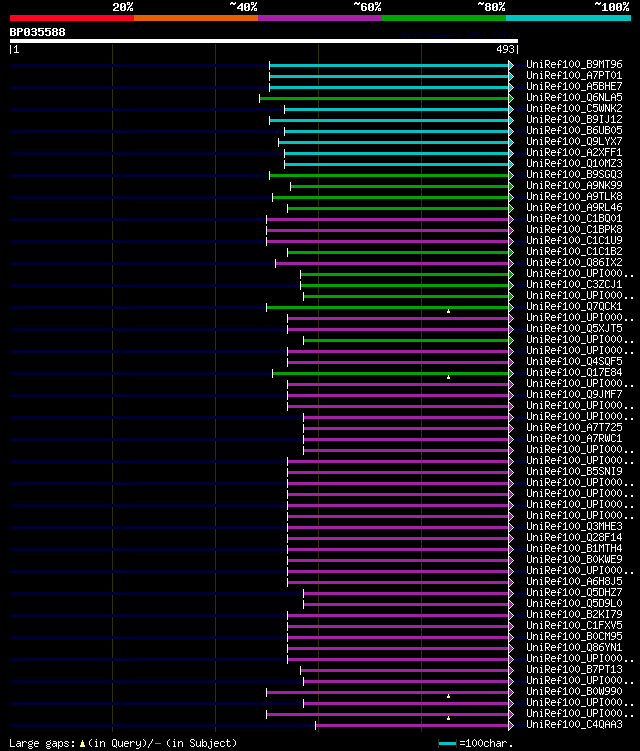Select the UniRef100_B0CM95 label
The image size is (640, 751).
coord(574,637)
